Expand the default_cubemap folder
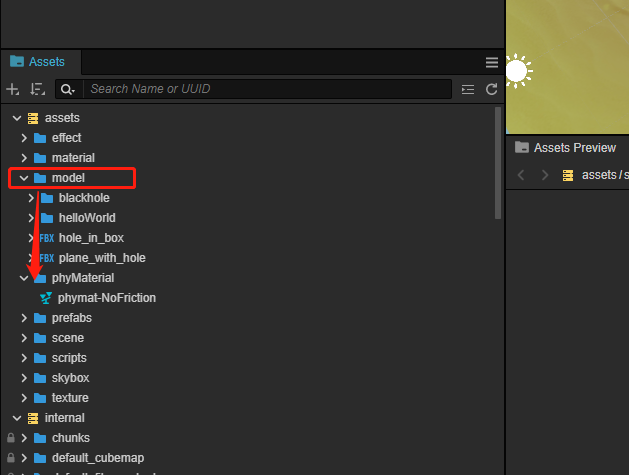629x475 pixels. tap(24, 458)
